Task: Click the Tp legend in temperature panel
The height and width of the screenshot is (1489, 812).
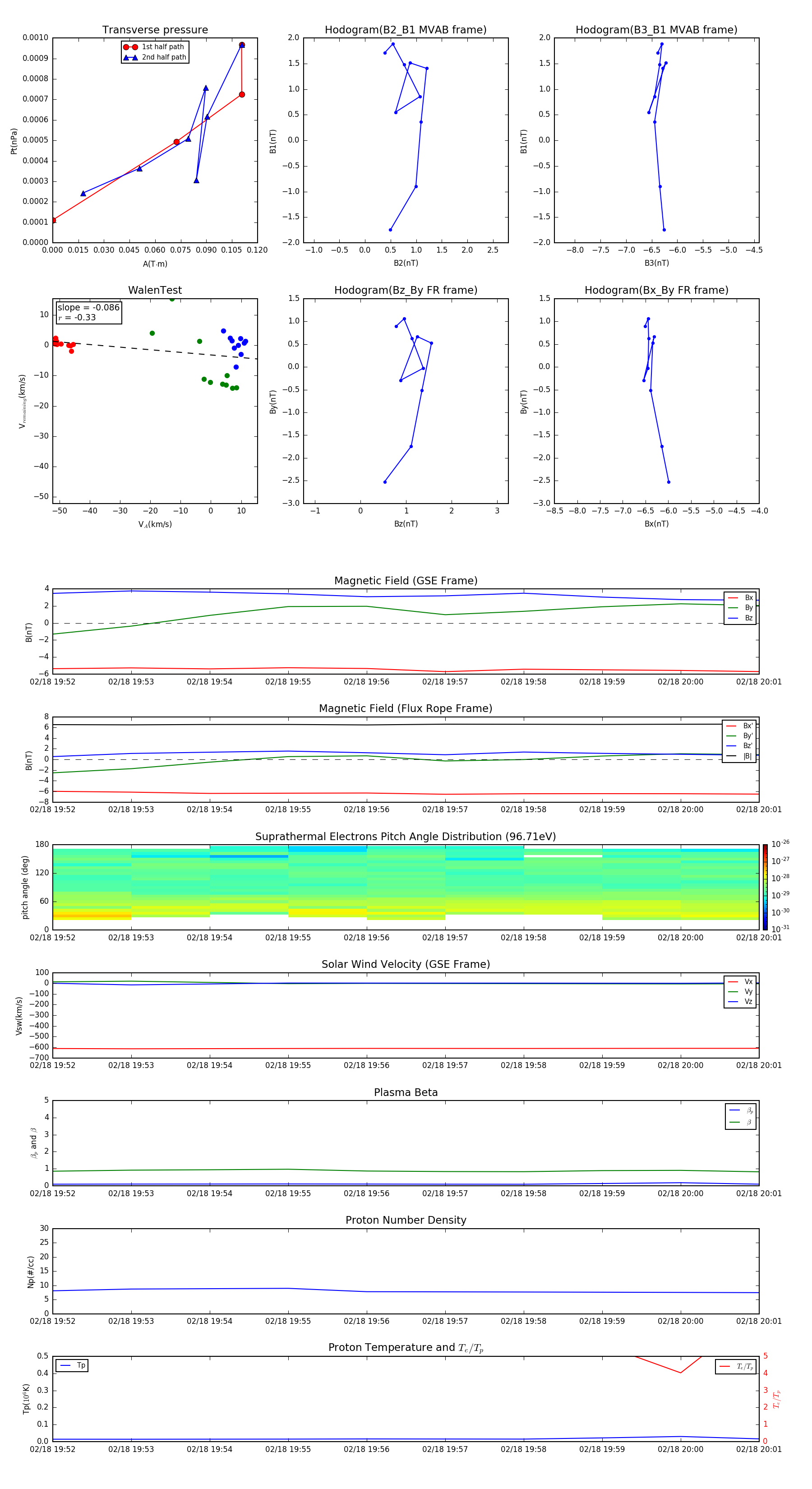Action: (72, 1366)
